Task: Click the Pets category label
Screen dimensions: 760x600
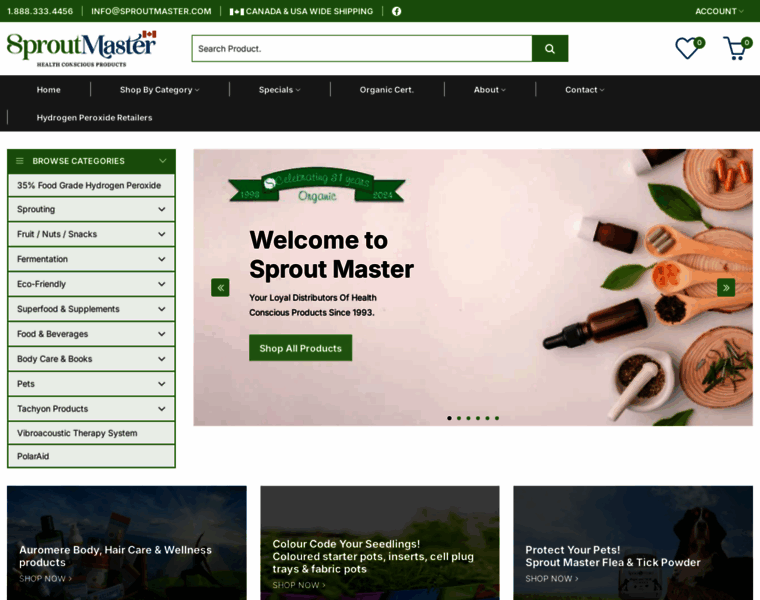Action: tap(26, 384)
